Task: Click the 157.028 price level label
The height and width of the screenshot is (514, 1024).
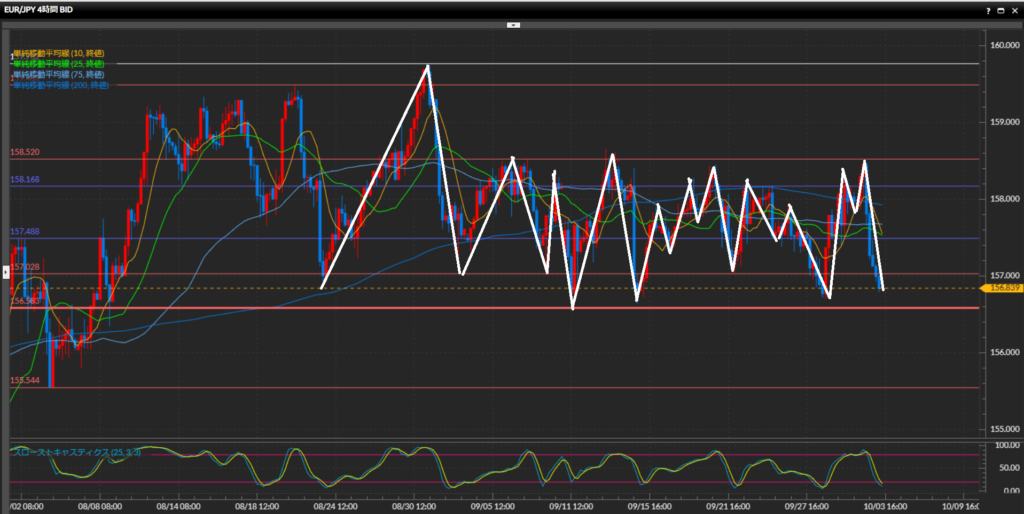Action: tap(25, 267)
